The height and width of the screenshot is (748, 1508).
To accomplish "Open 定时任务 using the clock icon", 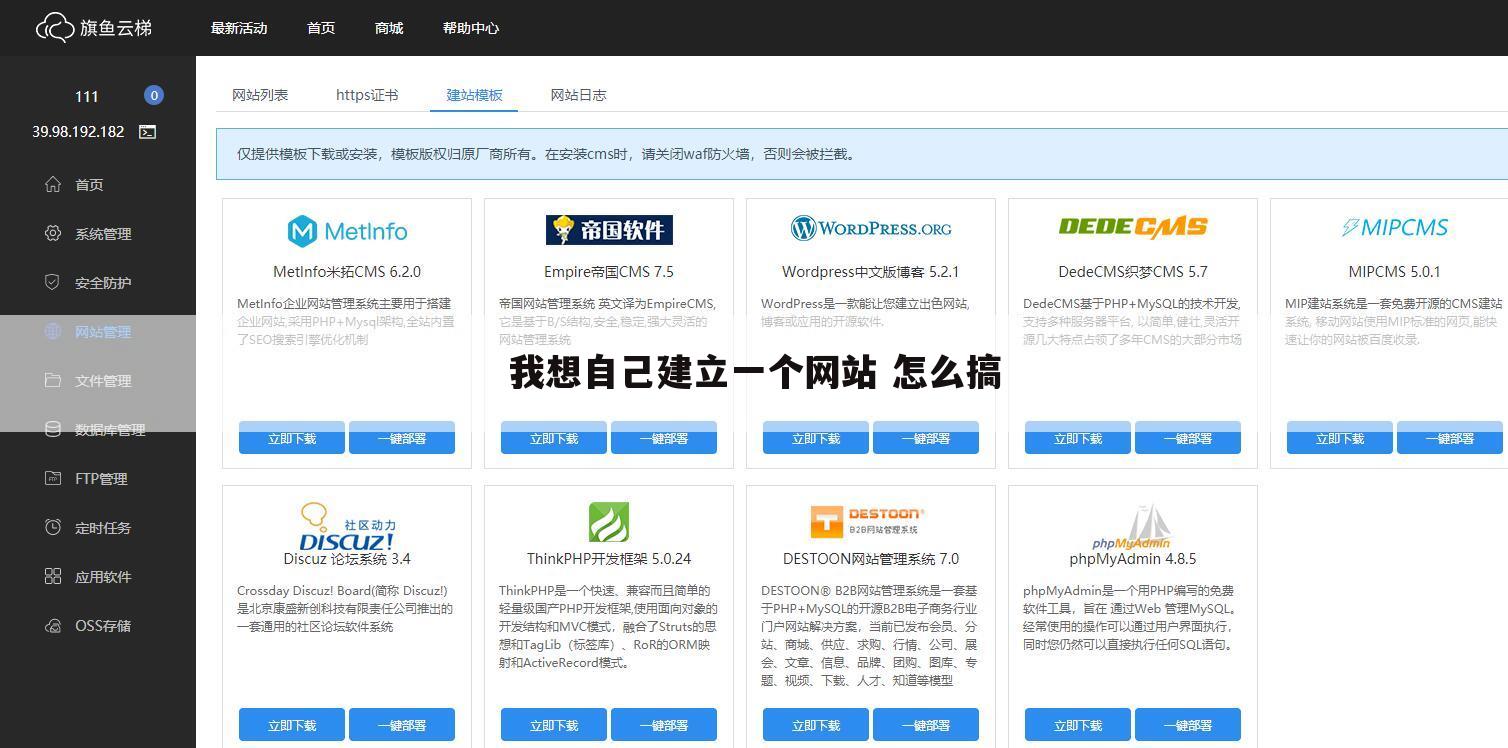I will click(53, 527).
